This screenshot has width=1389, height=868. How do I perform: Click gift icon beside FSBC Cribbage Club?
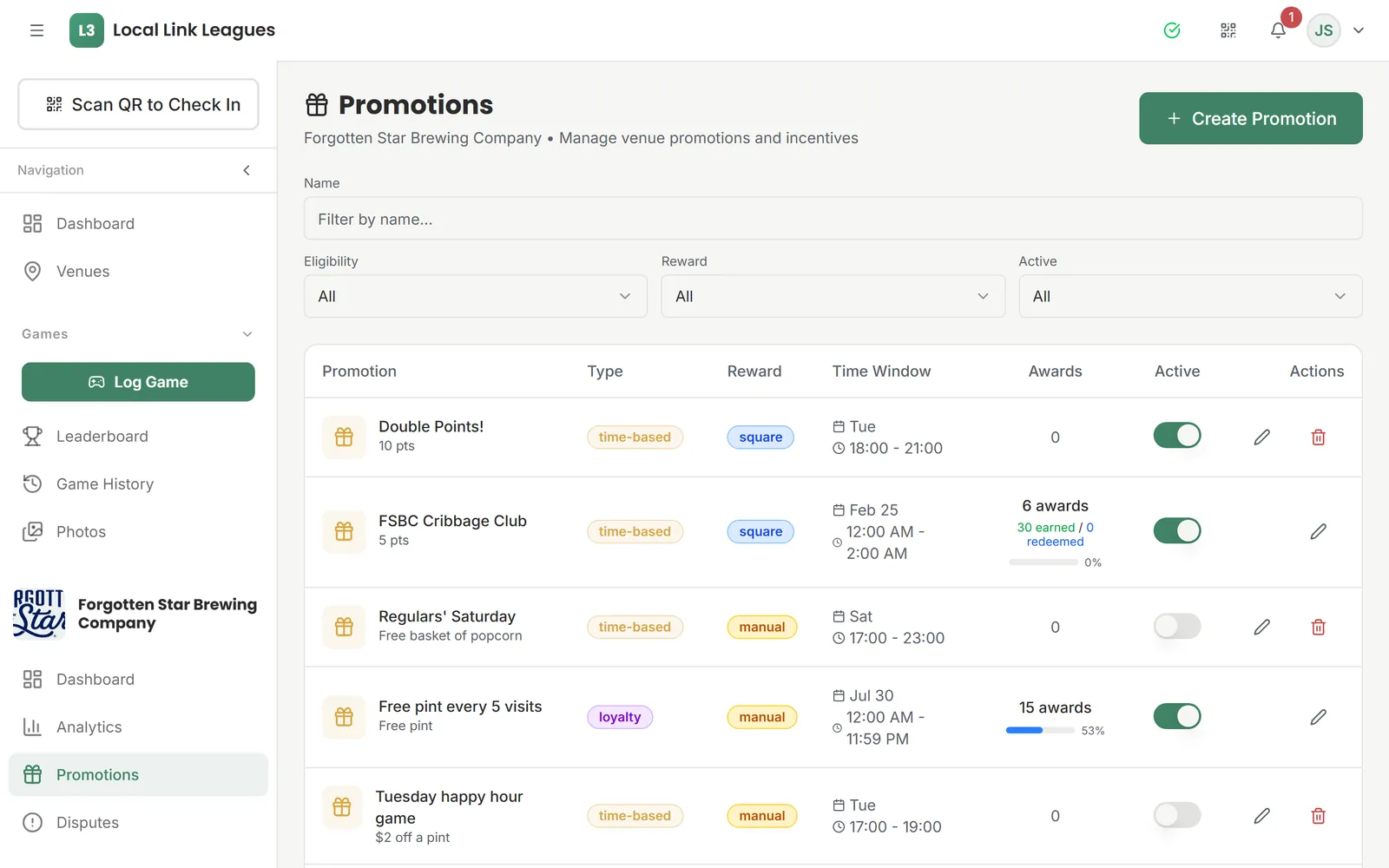344,531
